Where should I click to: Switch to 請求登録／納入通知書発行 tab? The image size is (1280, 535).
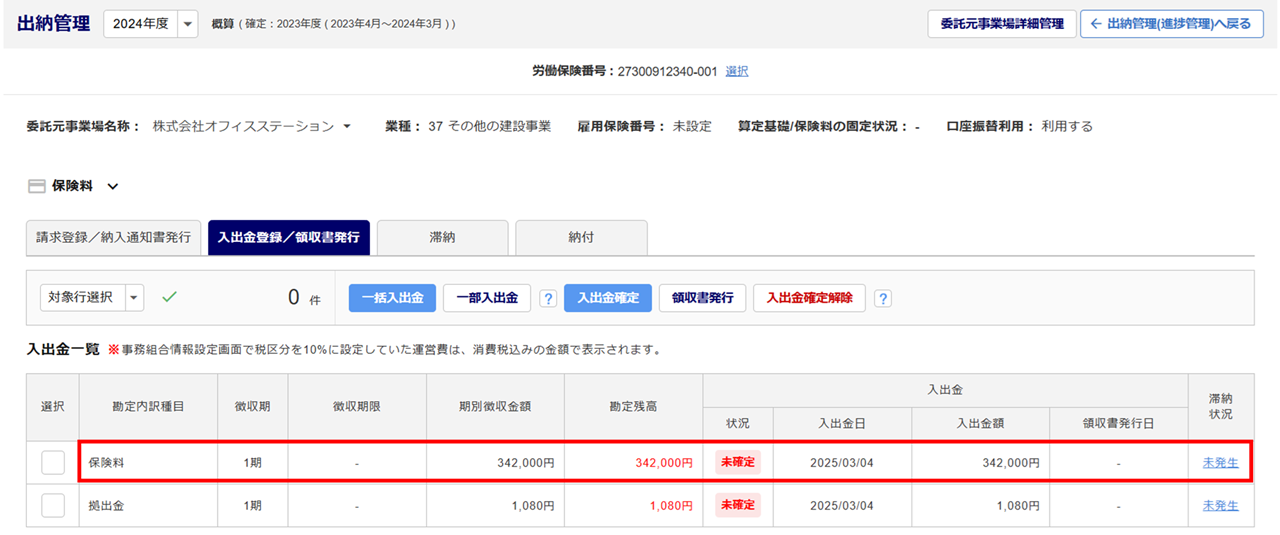tap(113, 238)
